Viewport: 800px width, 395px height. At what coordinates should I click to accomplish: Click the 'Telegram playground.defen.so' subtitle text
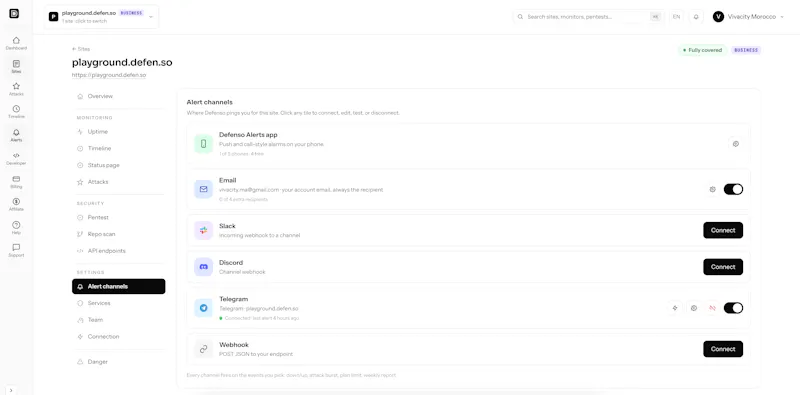pyautogui.click(x=259, y=309)
